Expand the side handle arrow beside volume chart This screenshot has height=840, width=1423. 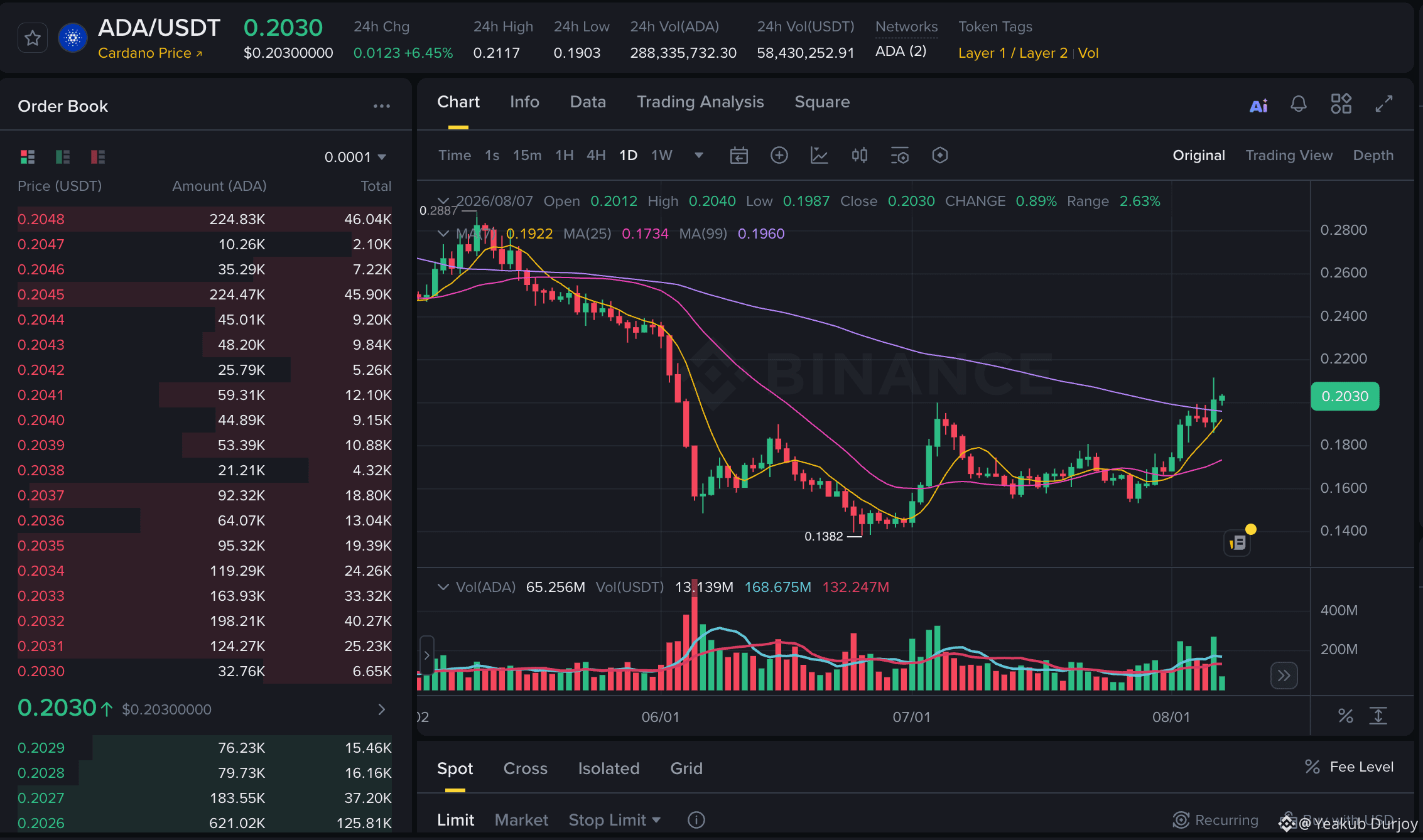[x=426, y=655]
